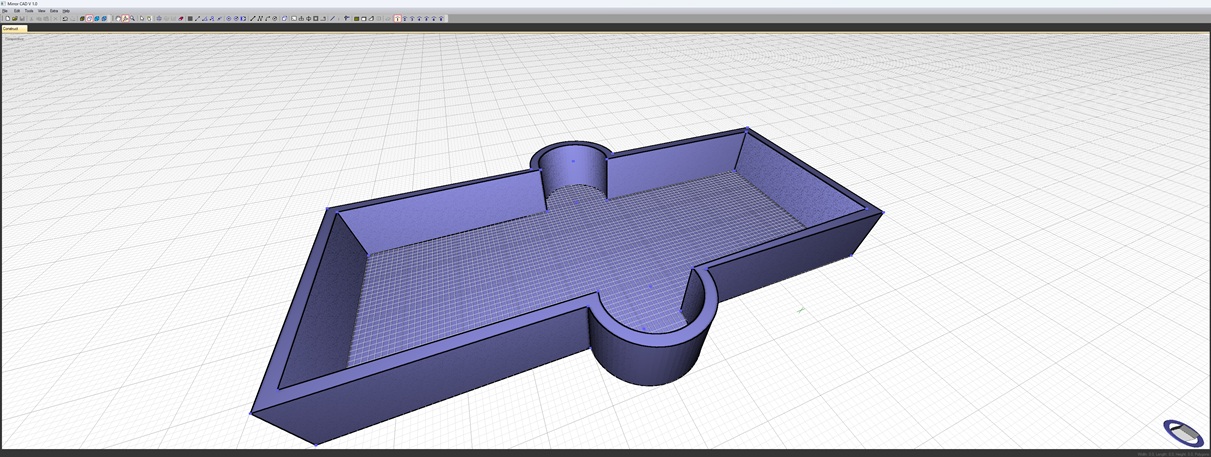The width and height of the screenshot is (1211, 457).
Task: Open the Extra menu
Action: pos(54,11)
